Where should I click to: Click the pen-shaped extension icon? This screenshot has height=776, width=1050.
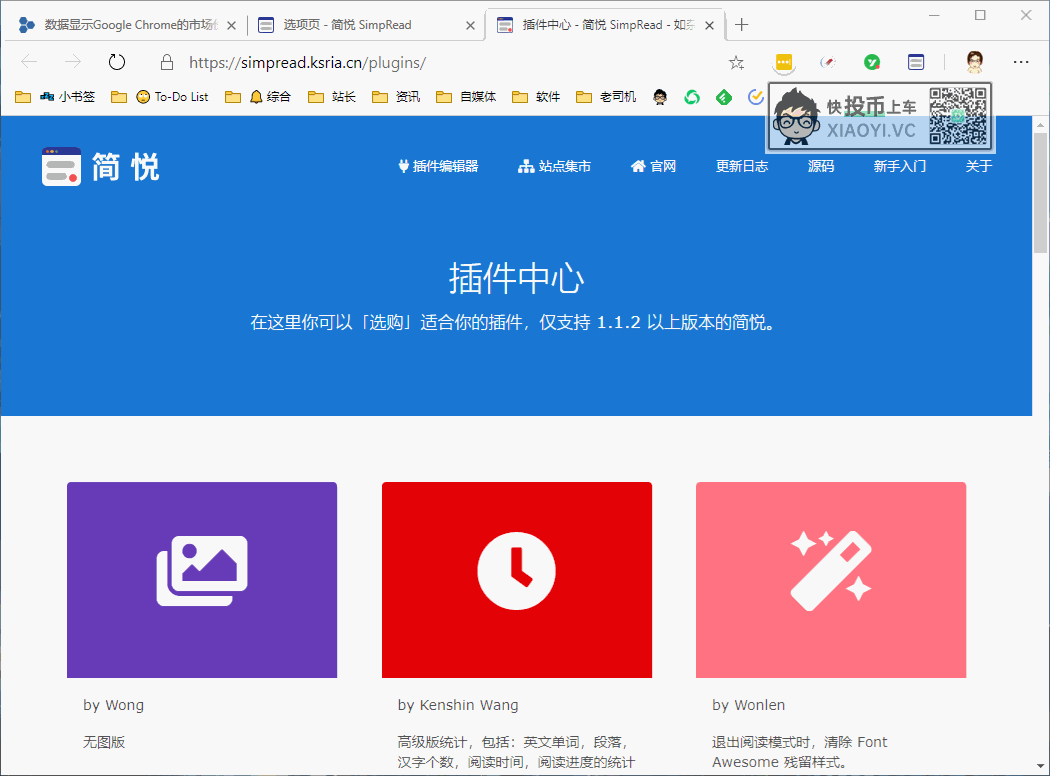(x=828, y=62)
